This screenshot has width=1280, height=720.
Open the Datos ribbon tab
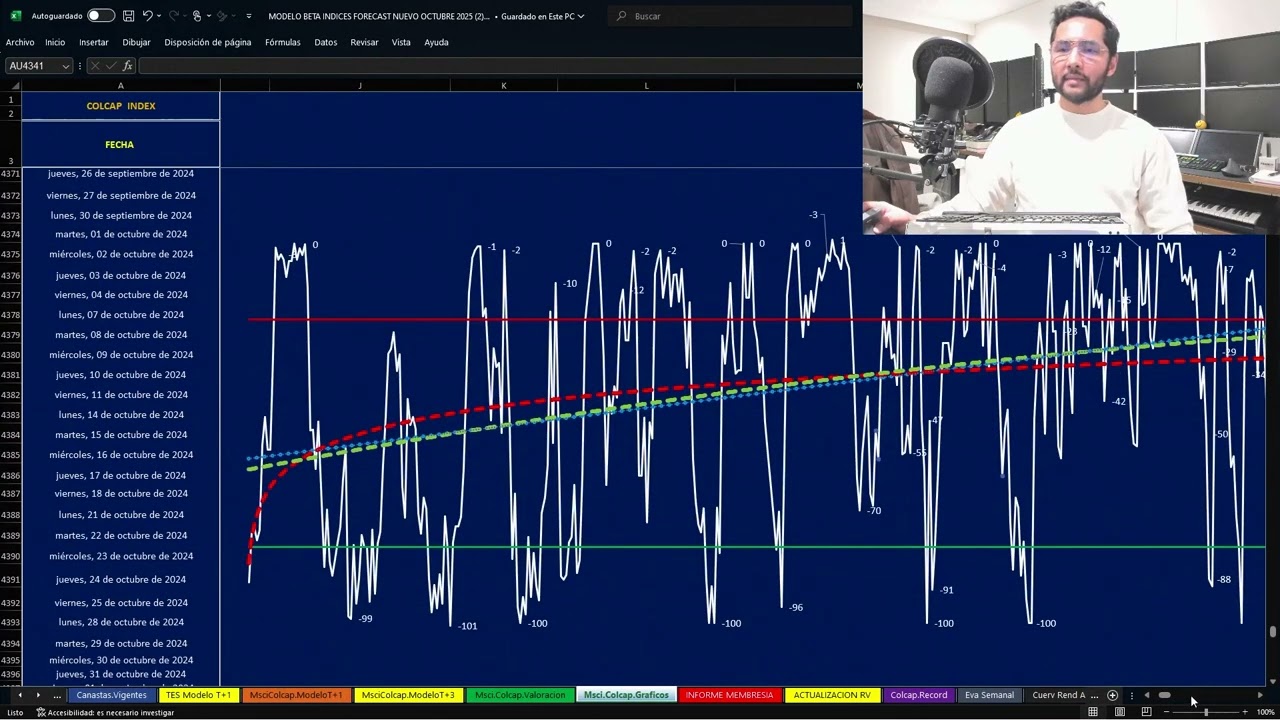click(326, 42)
